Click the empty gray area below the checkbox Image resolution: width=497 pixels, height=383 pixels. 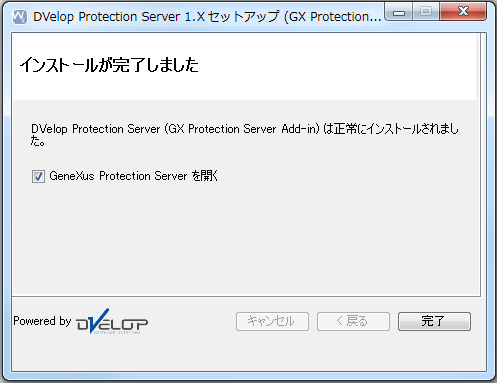(x=246, y=240)
